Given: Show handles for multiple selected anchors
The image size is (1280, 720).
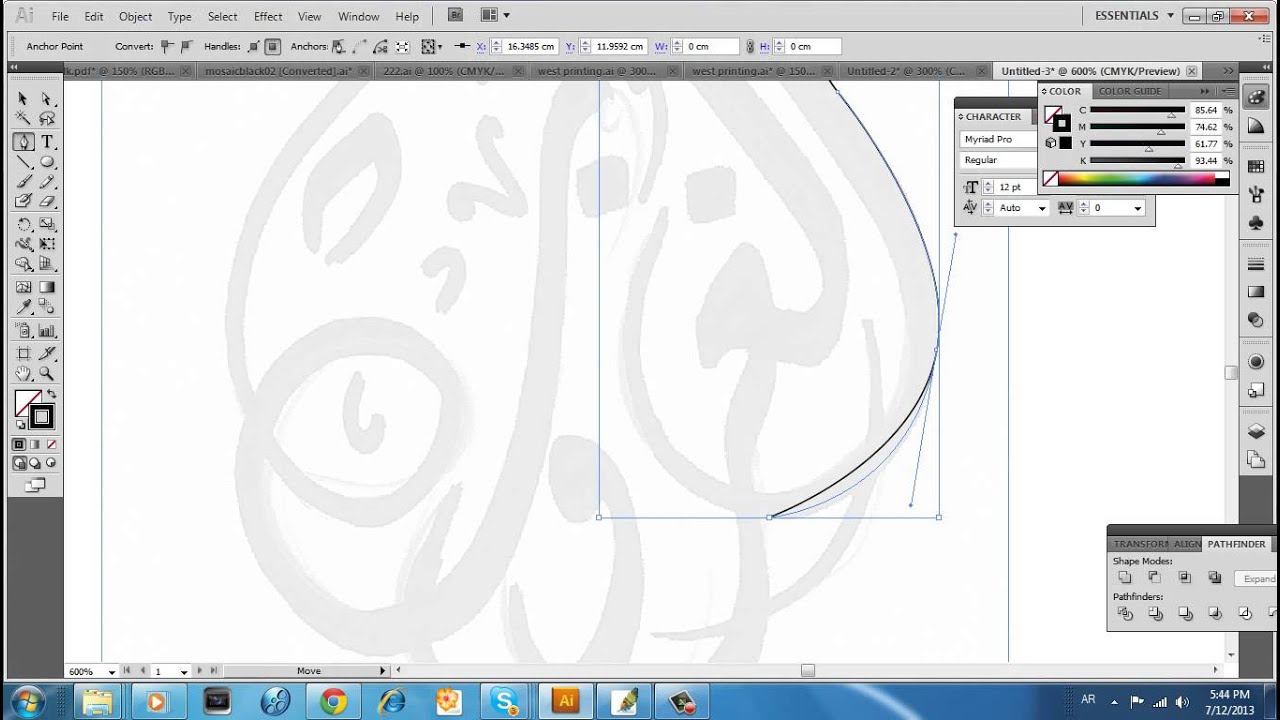Looking at the screenshot, I should [254, 47].
